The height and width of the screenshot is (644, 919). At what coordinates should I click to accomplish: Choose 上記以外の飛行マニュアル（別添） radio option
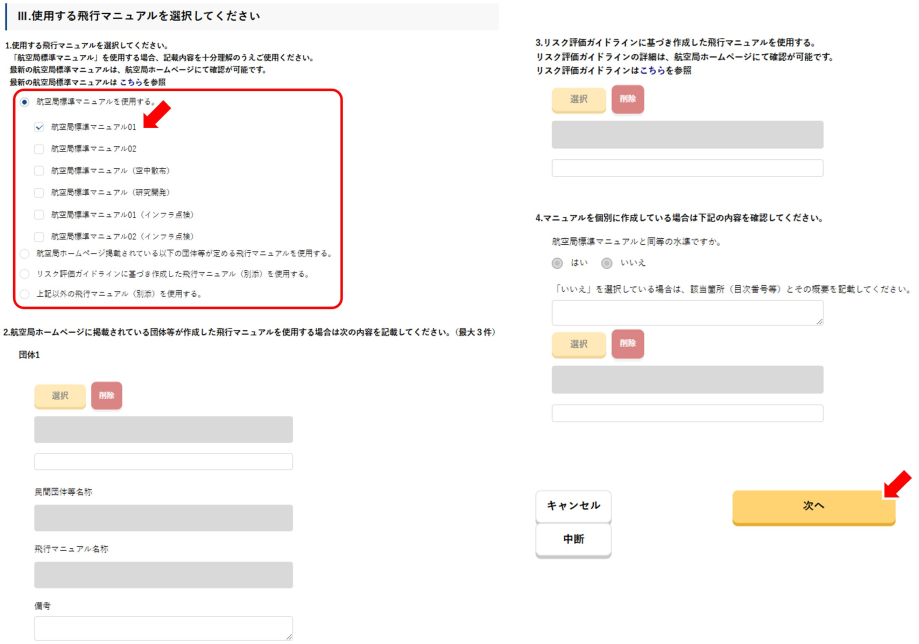pos(25,294)
